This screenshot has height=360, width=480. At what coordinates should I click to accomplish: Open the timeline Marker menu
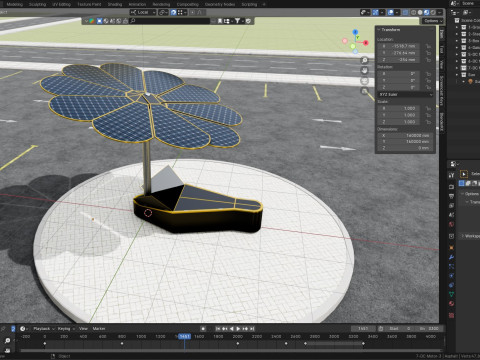(99, 329)
